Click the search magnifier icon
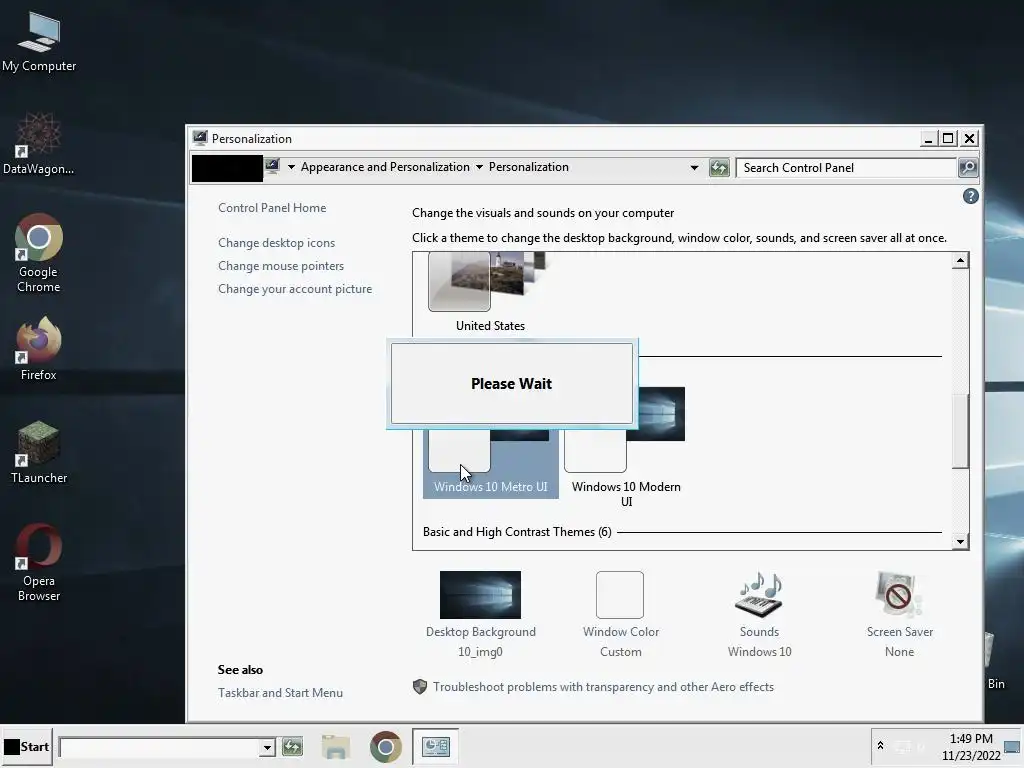 tap(968, 168)
